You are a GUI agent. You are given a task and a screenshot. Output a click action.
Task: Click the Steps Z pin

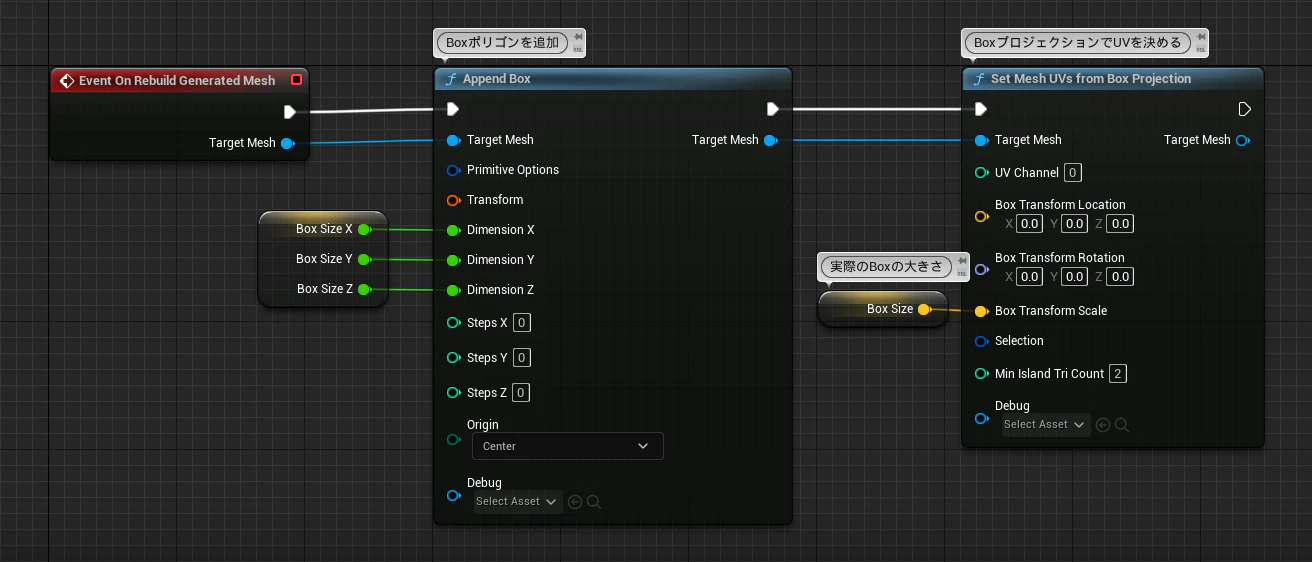coord(453,393)
